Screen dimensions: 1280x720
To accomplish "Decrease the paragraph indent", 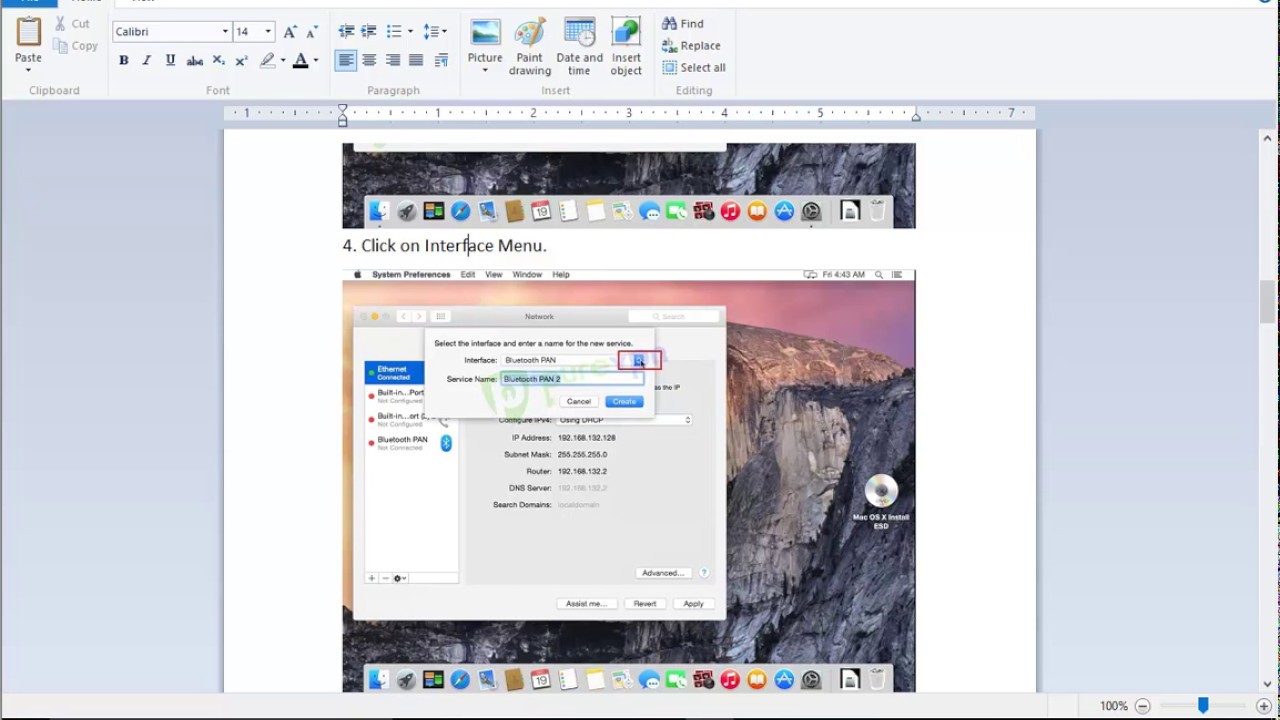I will 346,32.
